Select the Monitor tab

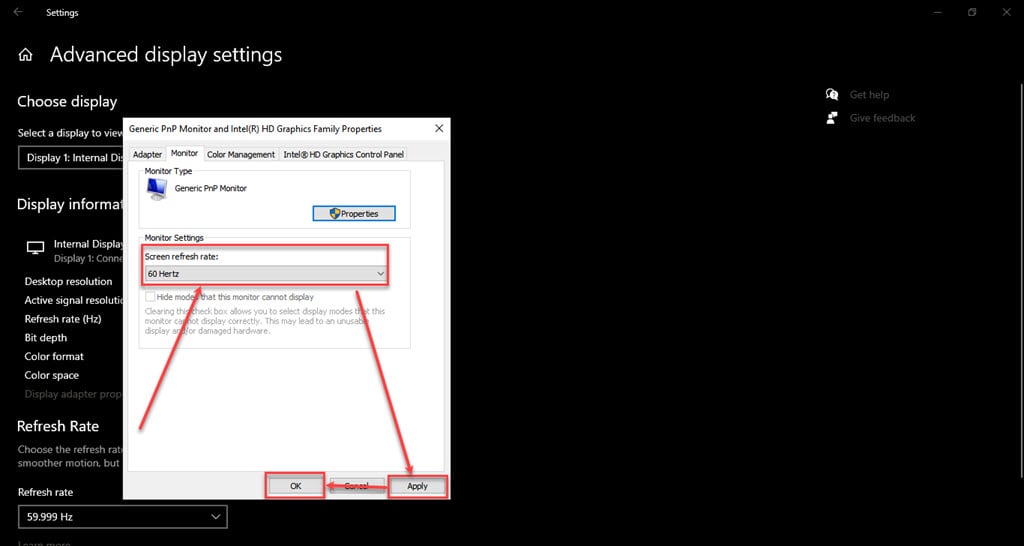pyautogui.click(x=184, y=153)
